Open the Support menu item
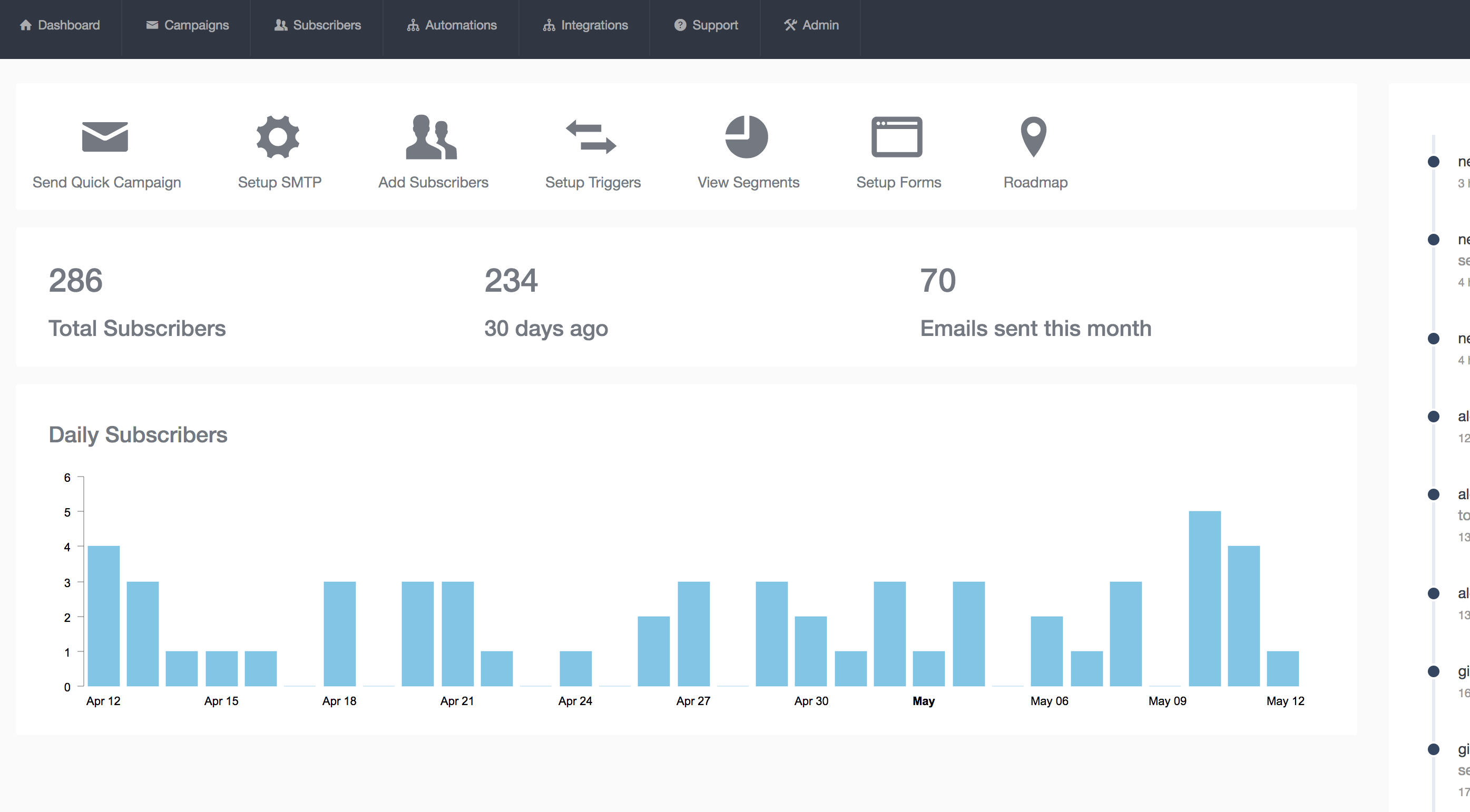The height and width of the screenshot is (812, 1470). click(x=706, y=25)
